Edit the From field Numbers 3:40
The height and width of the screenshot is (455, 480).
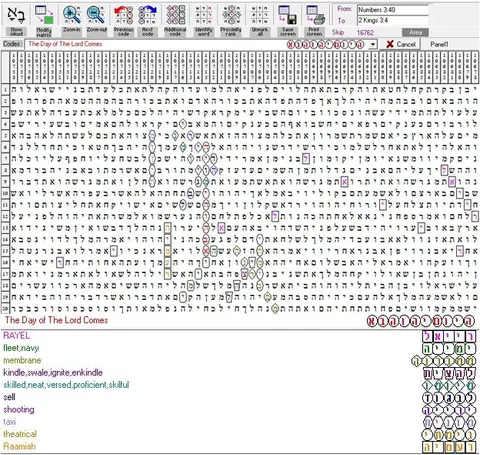[393, 10]
